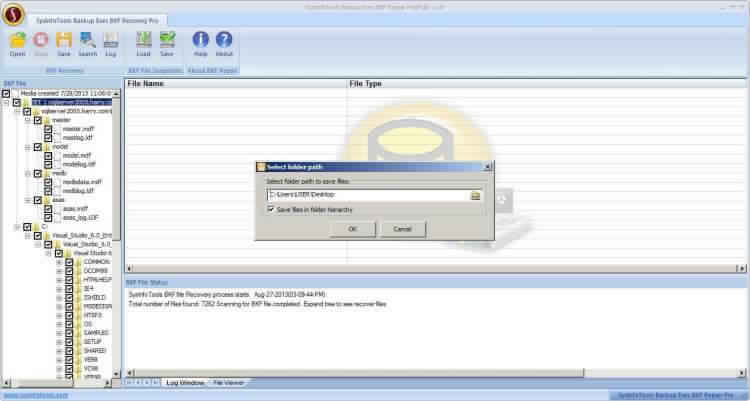Open the website link in status bar
Image resolution: width=750 pixels, height=401 pixels.
coord(36,396)
